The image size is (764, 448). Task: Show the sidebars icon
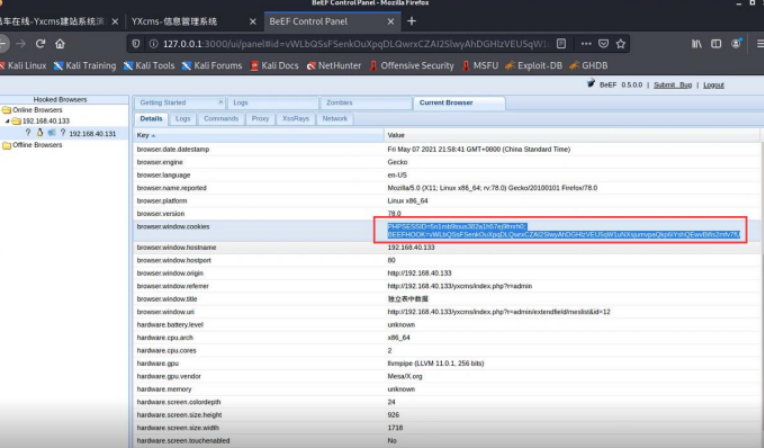tap(716, 44)
